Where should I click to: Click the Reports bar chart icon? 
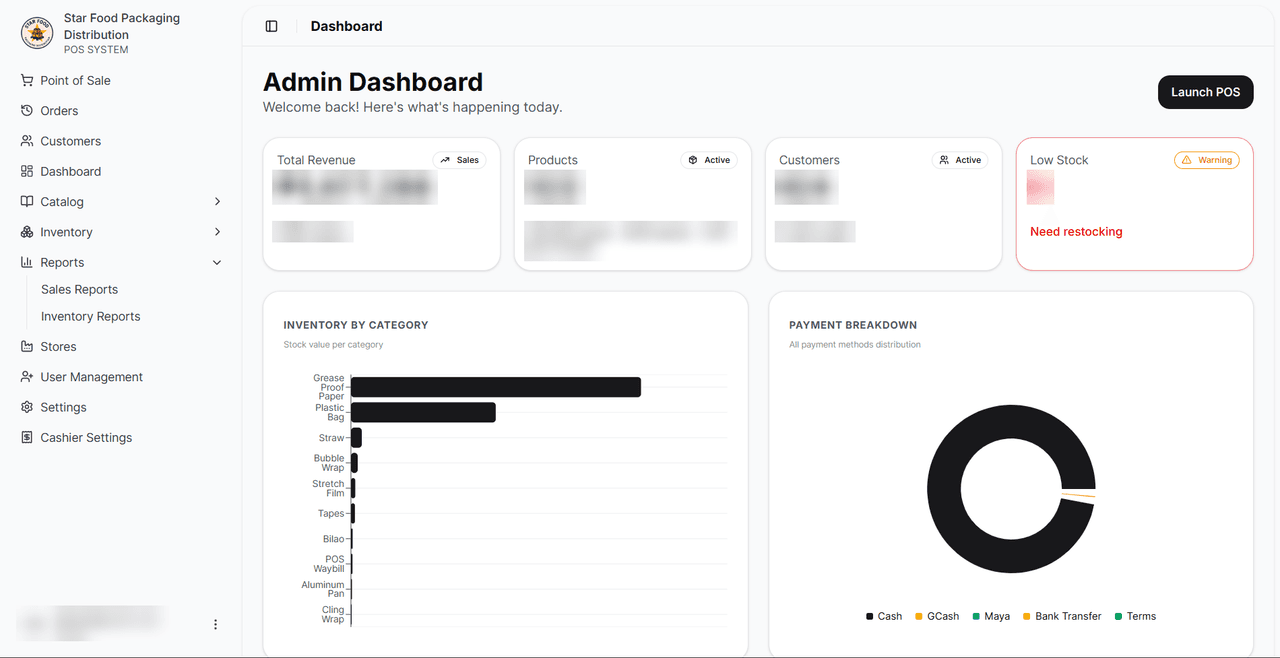pos(27,262)
